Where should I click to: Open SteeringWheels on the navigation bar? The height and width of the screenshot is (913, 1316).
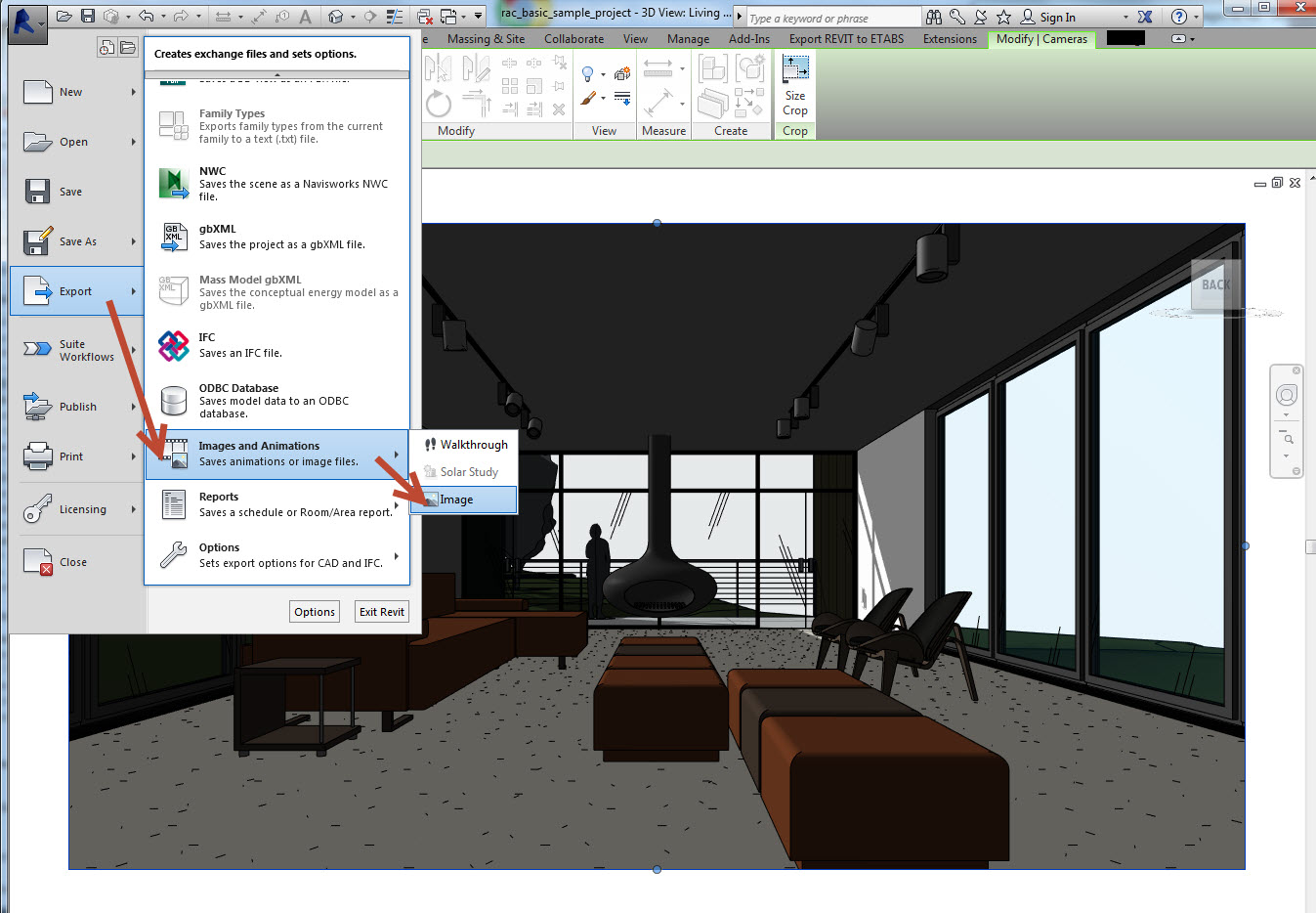click(1286, 395)
